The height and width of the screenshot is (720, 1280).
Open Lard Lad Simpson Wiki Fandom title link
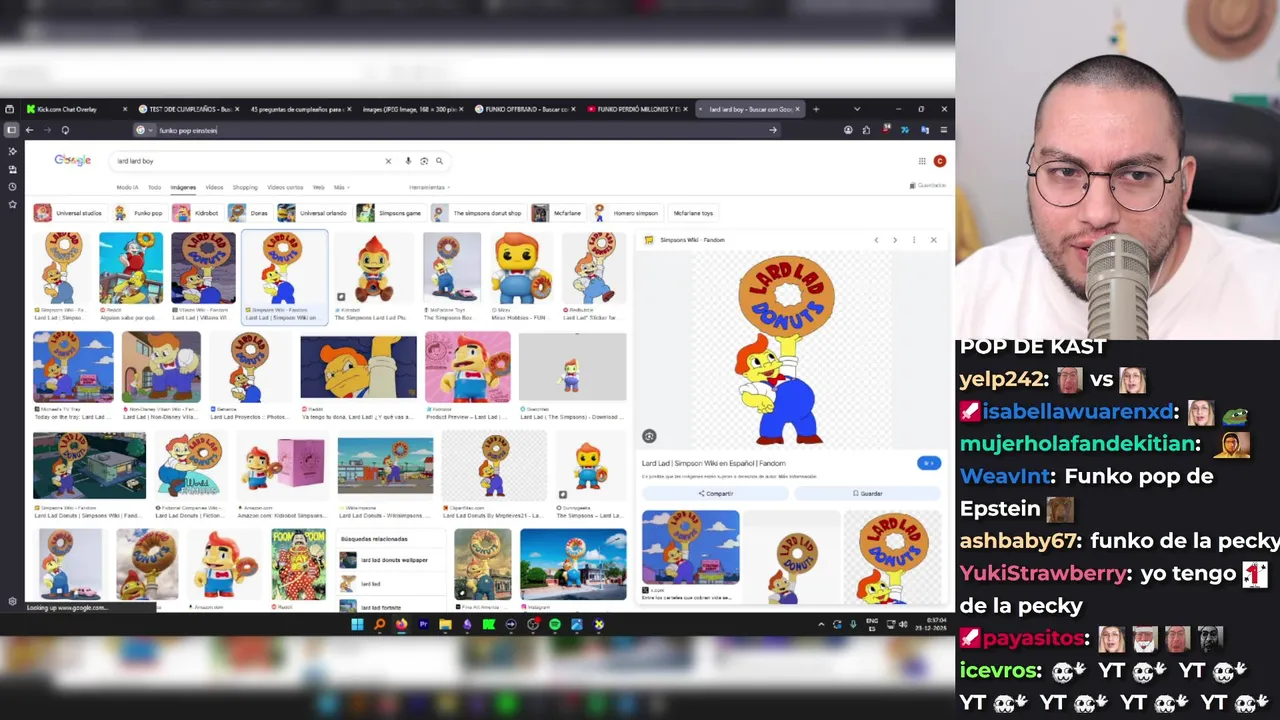713,463
